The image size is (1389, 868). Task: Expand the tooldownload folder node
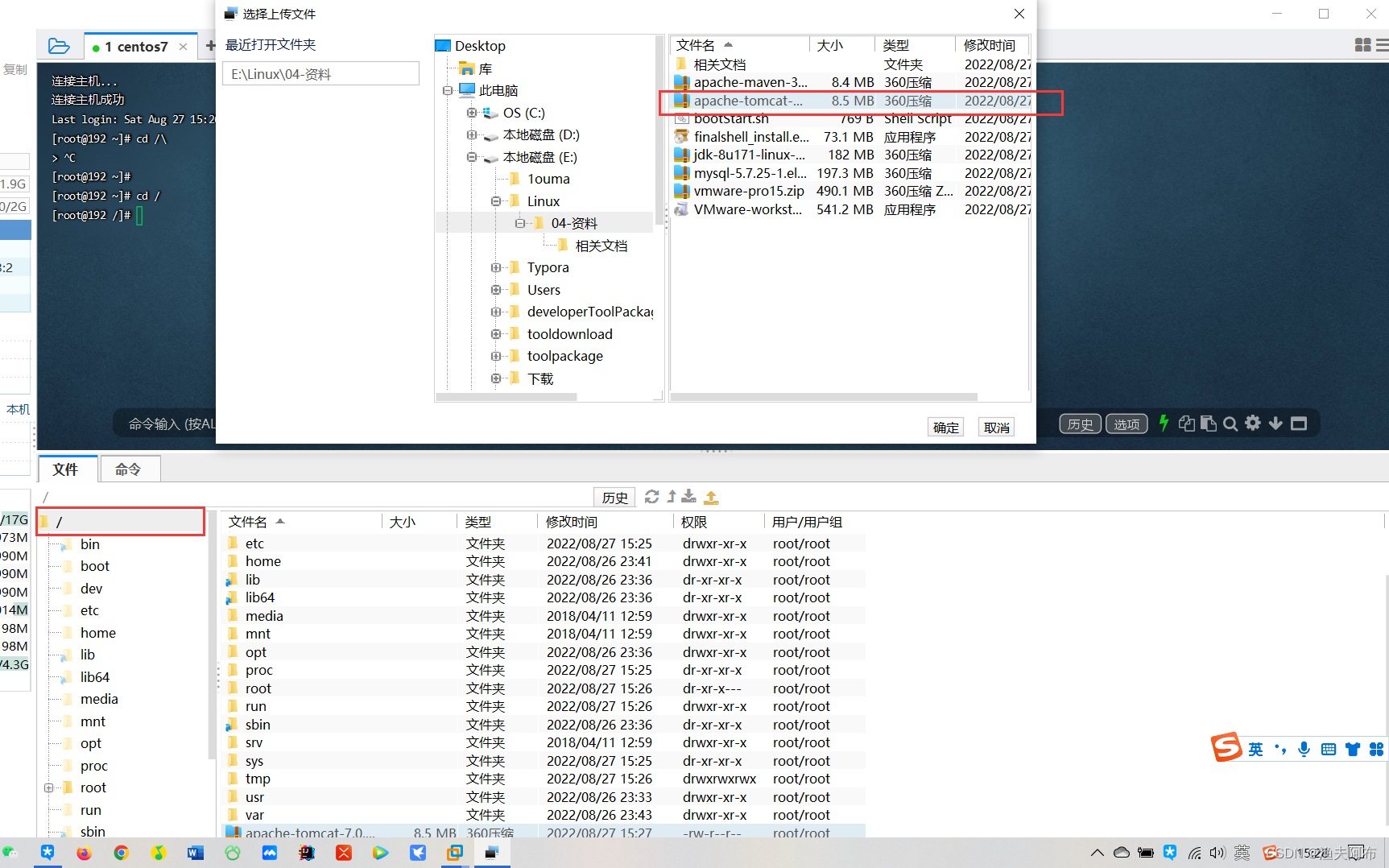click(496, 334)
